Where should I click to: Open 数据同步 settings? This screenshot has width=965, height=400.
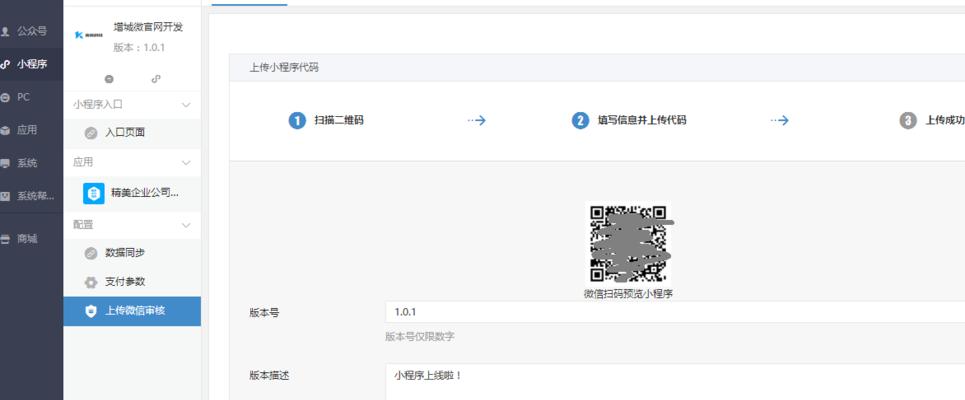point(132,253)
